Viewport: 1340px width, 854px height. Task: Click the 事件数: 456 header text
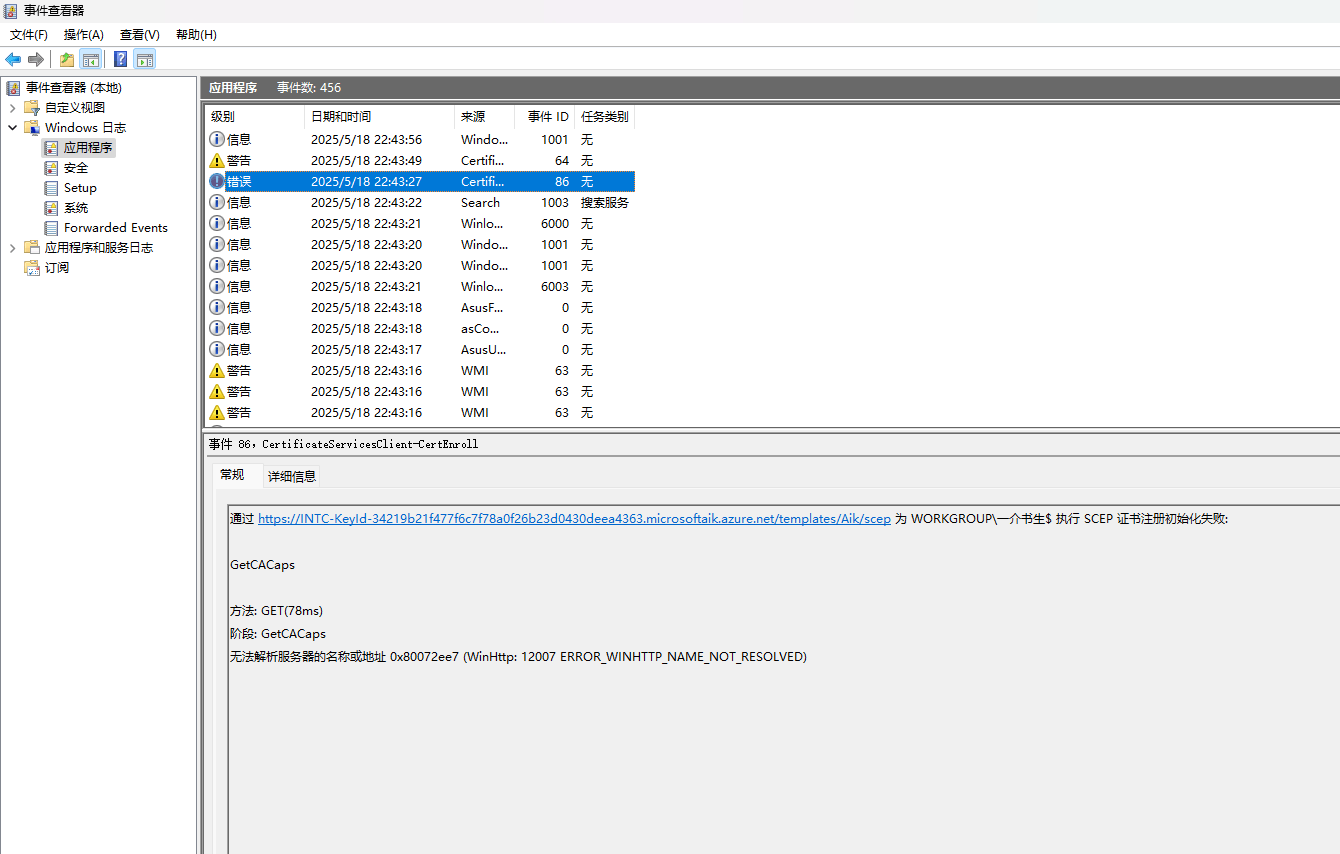(309, 88)
